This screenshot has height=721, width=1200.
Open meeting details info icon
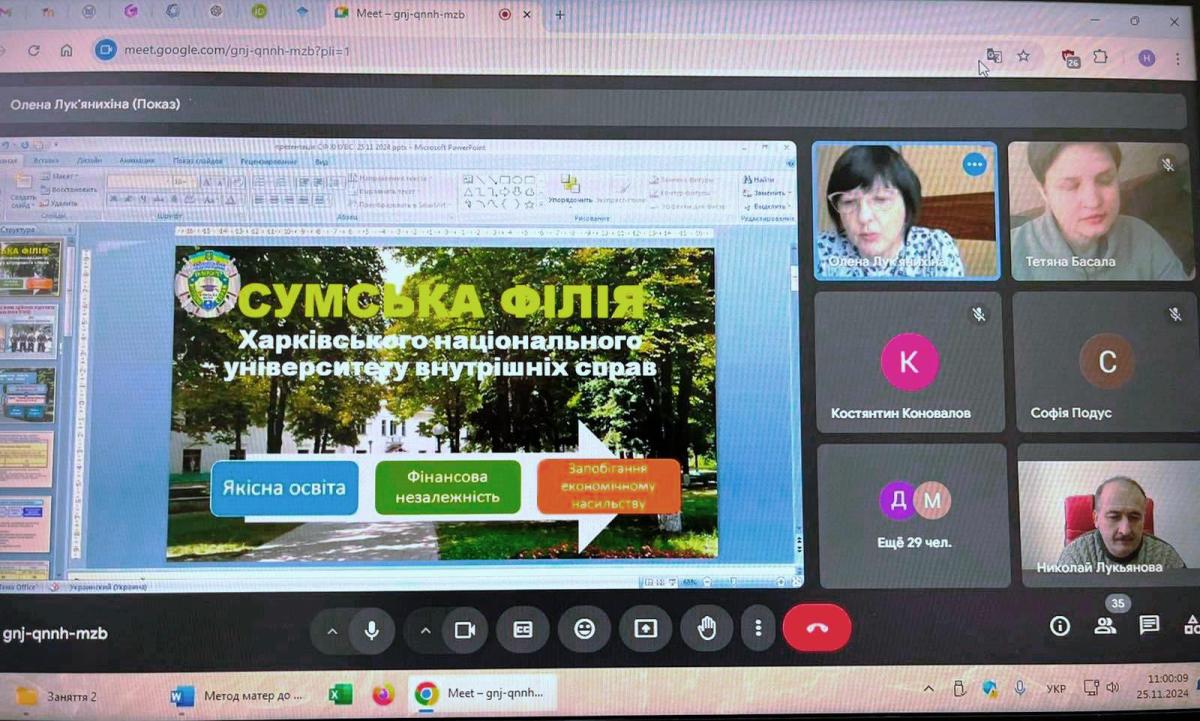1060,626
